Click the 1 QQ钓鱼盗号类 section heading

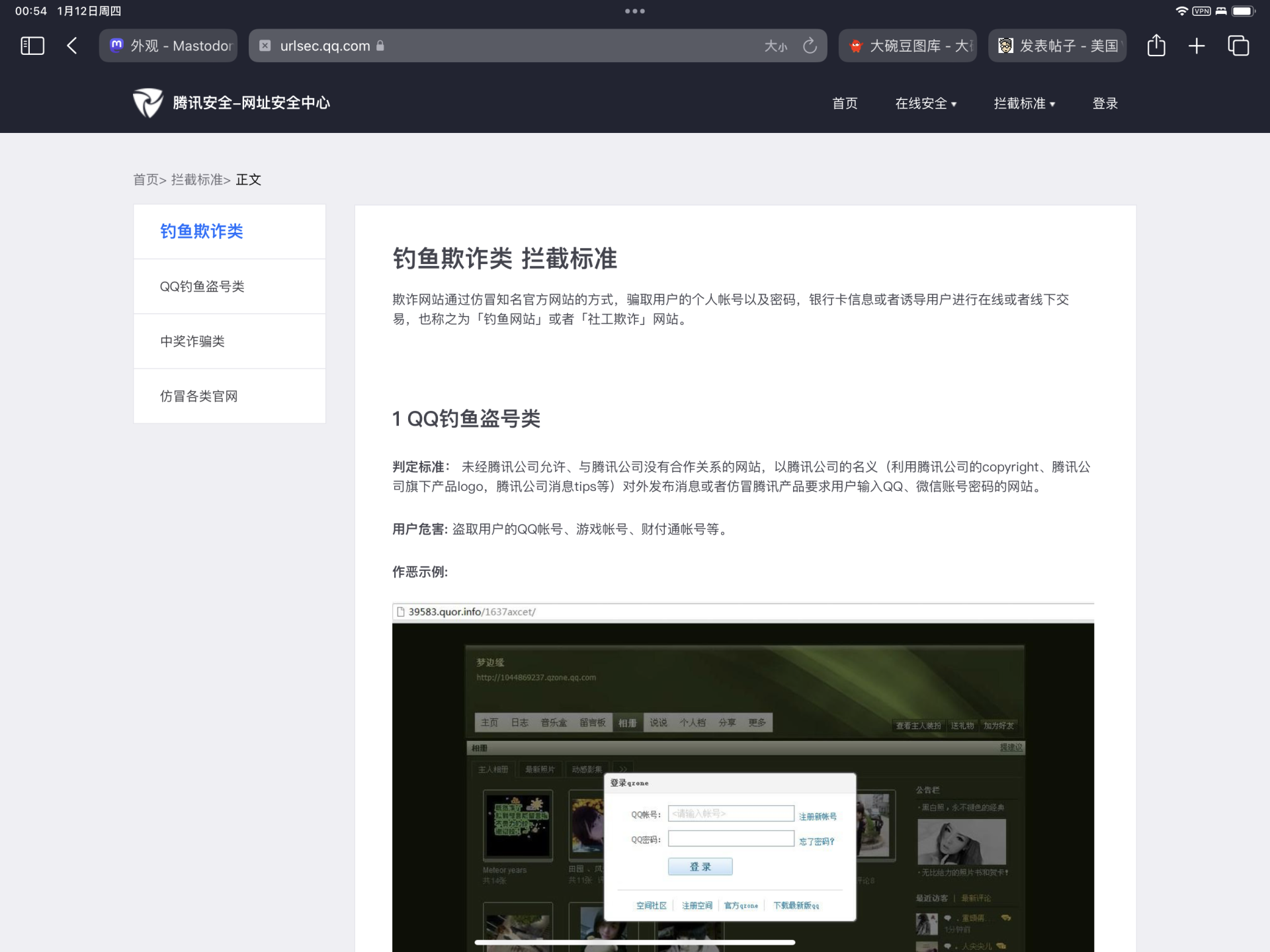466,418
